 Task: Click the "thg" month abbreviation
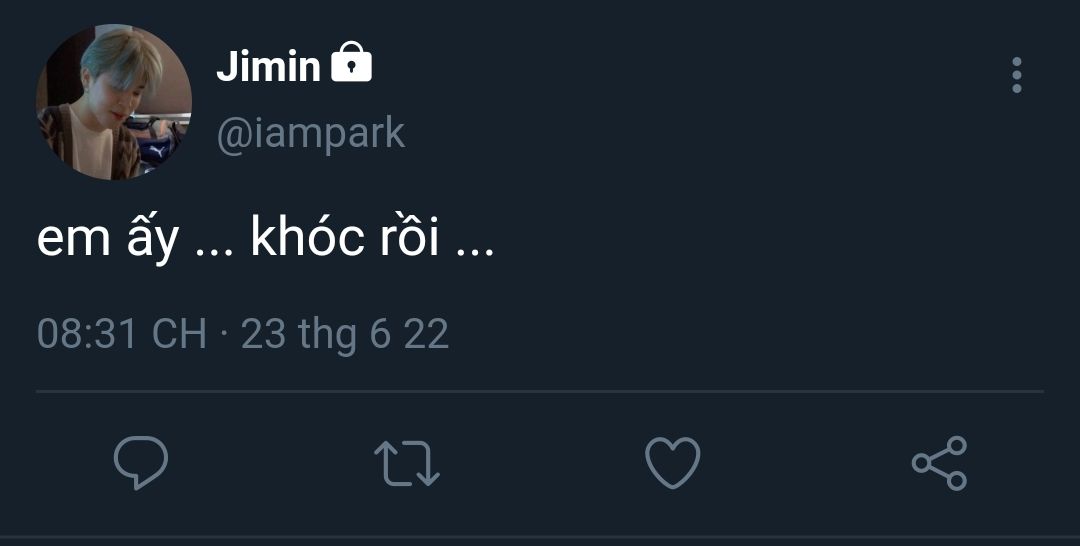(x=327, y=334)
